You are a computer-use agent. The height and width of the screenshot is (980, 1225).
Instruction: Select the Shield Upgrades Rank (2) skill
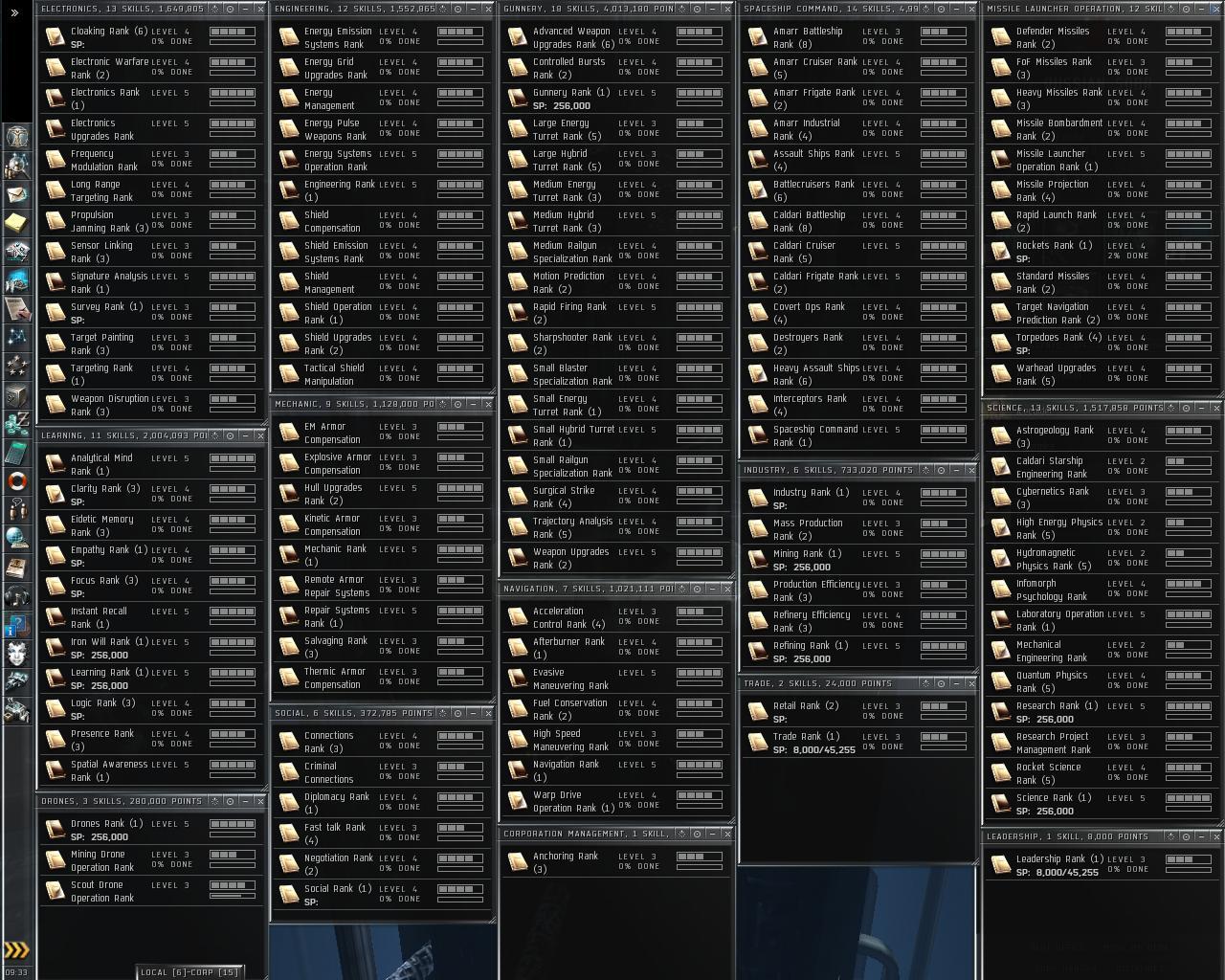click(x=382, y=344)
